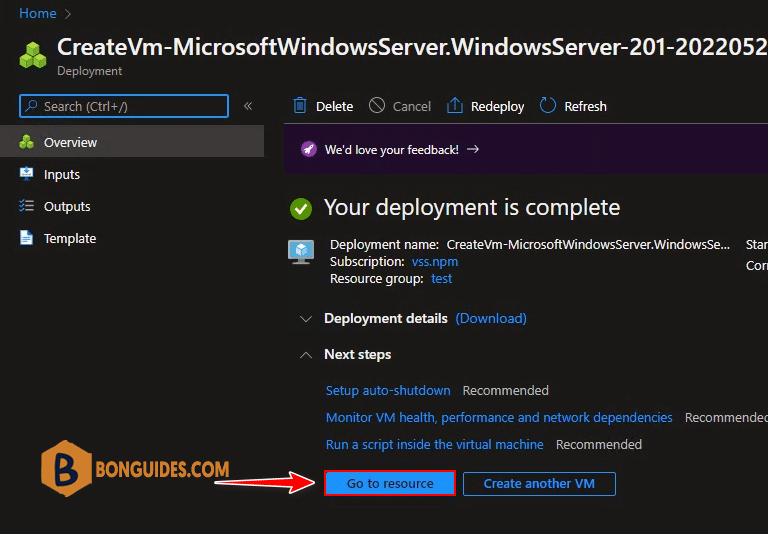Viewport: 768px width, 534px height.
Task: Expand Deployment details section chevron
Action: (306, 319)
